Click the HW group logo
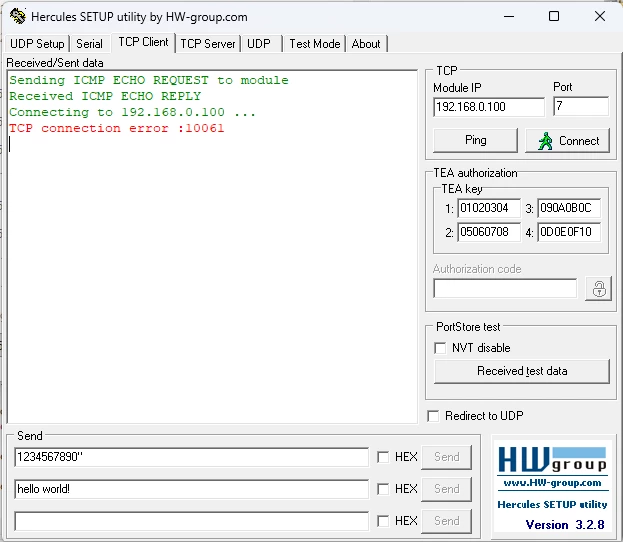Viewport: 623px width, 542px height. pyautogui.click(x=552, y=460)
